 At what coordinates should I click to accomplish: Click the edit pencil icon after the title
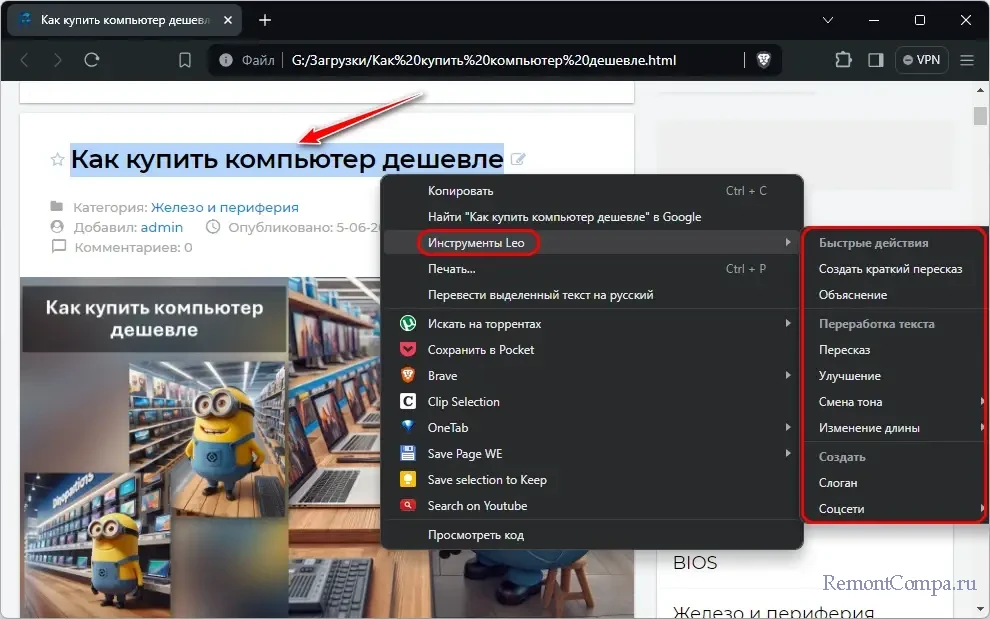518,159
